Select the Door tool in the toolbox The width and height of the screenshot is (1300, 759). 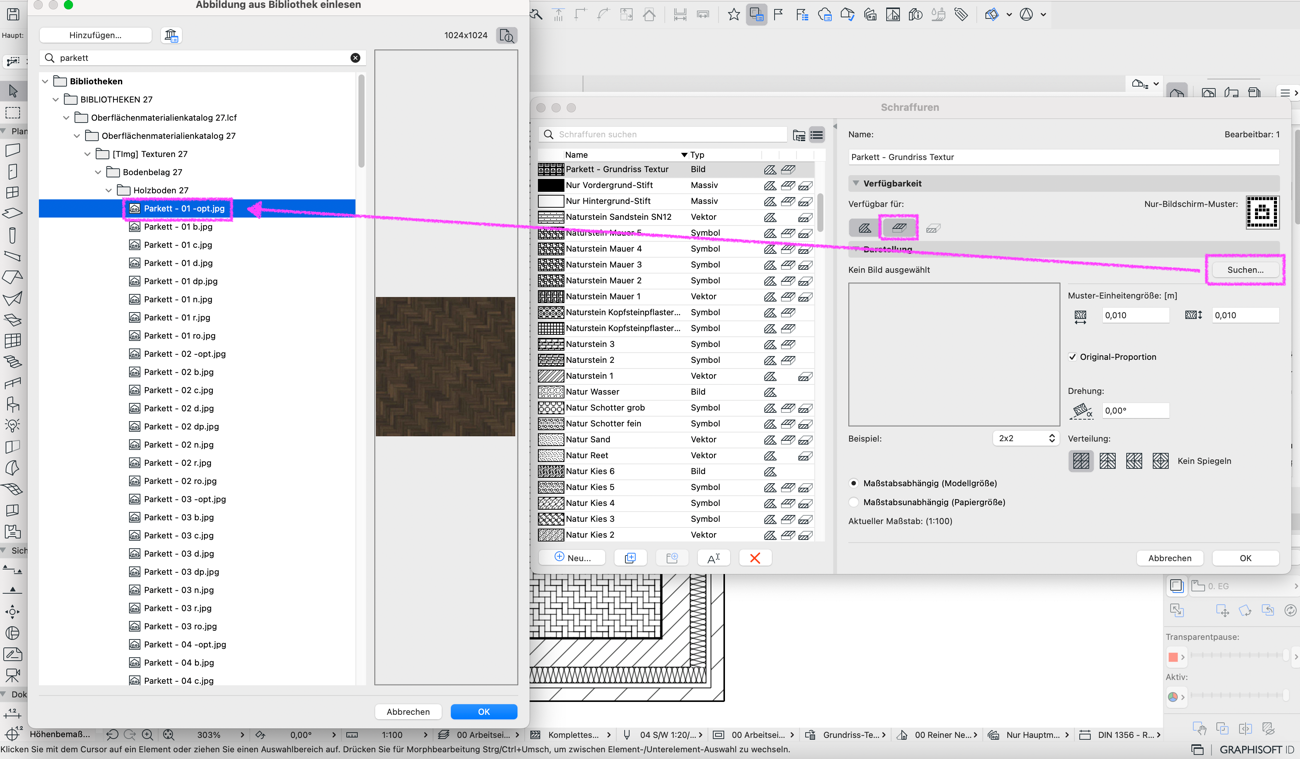pyautogui.click(x=13, y=171)
